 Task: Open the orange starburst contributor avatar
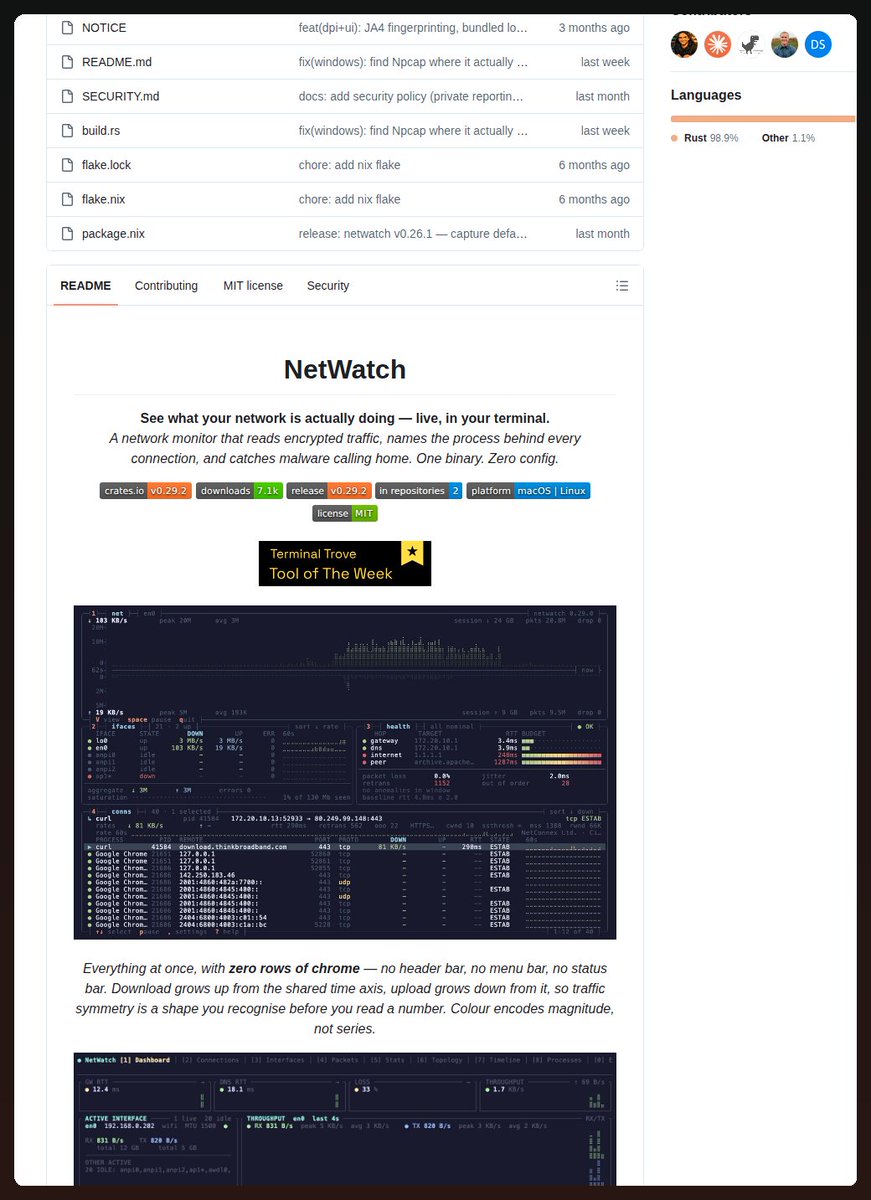(x=717, y=44)
